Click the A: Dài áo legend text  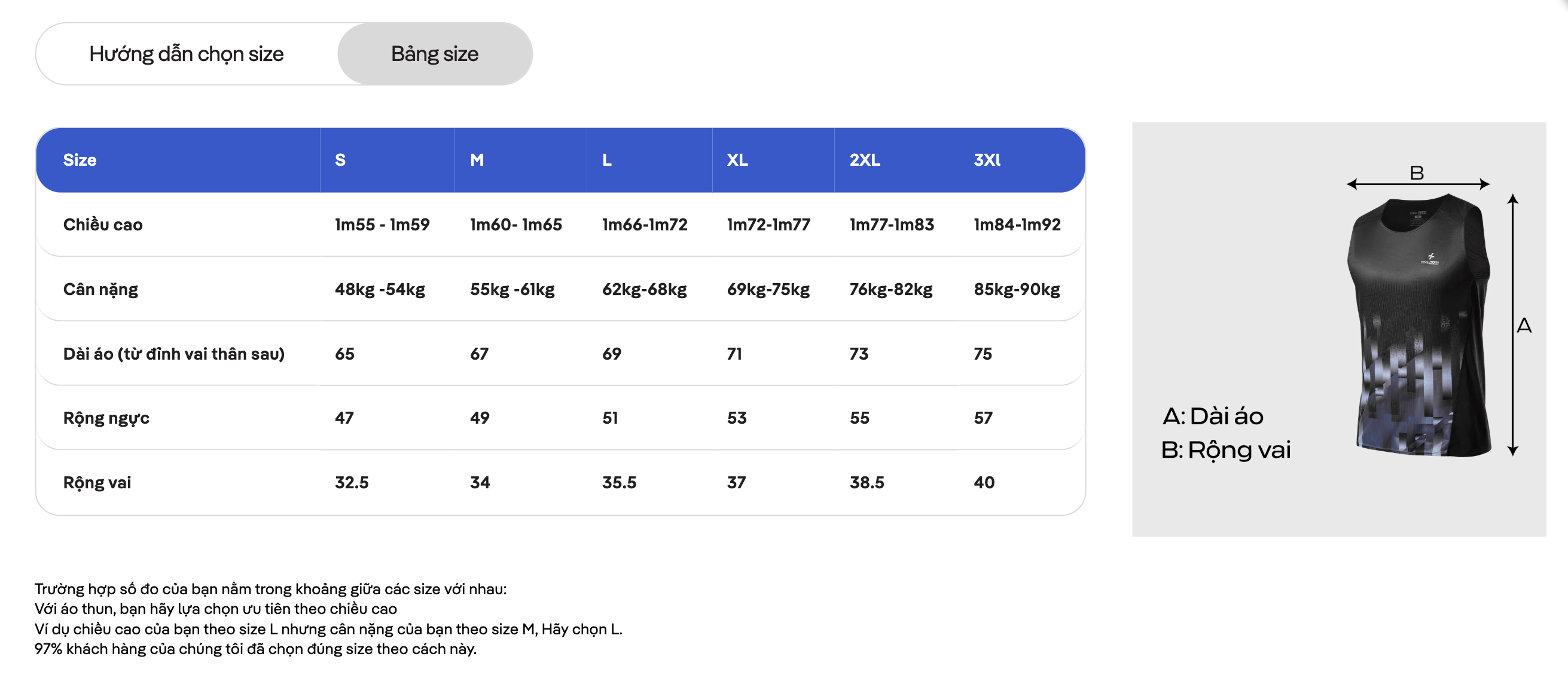1213,416
